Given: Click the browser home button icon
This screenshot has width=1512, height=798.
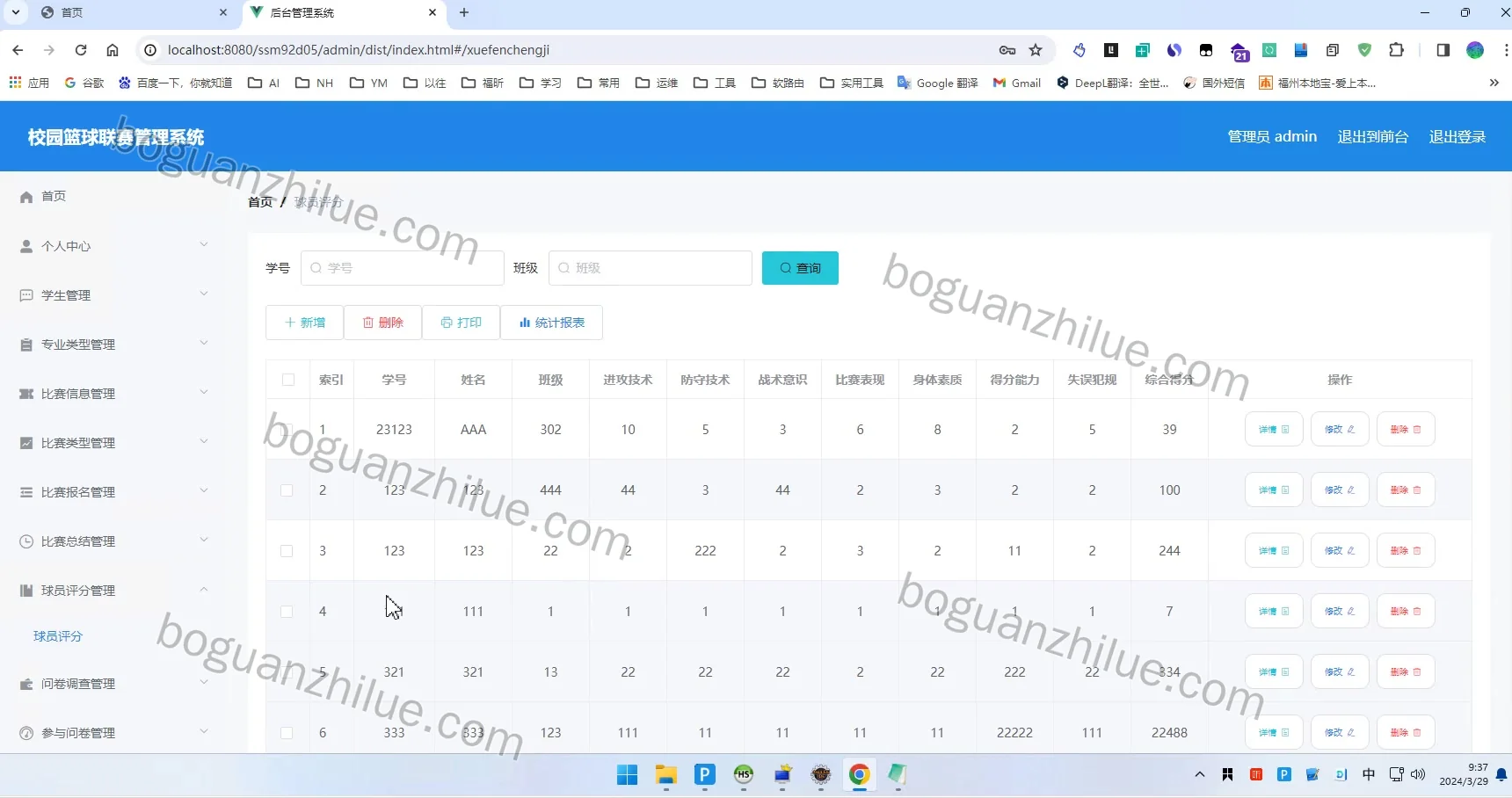Looking at the screenshot, I should (113, 50).
